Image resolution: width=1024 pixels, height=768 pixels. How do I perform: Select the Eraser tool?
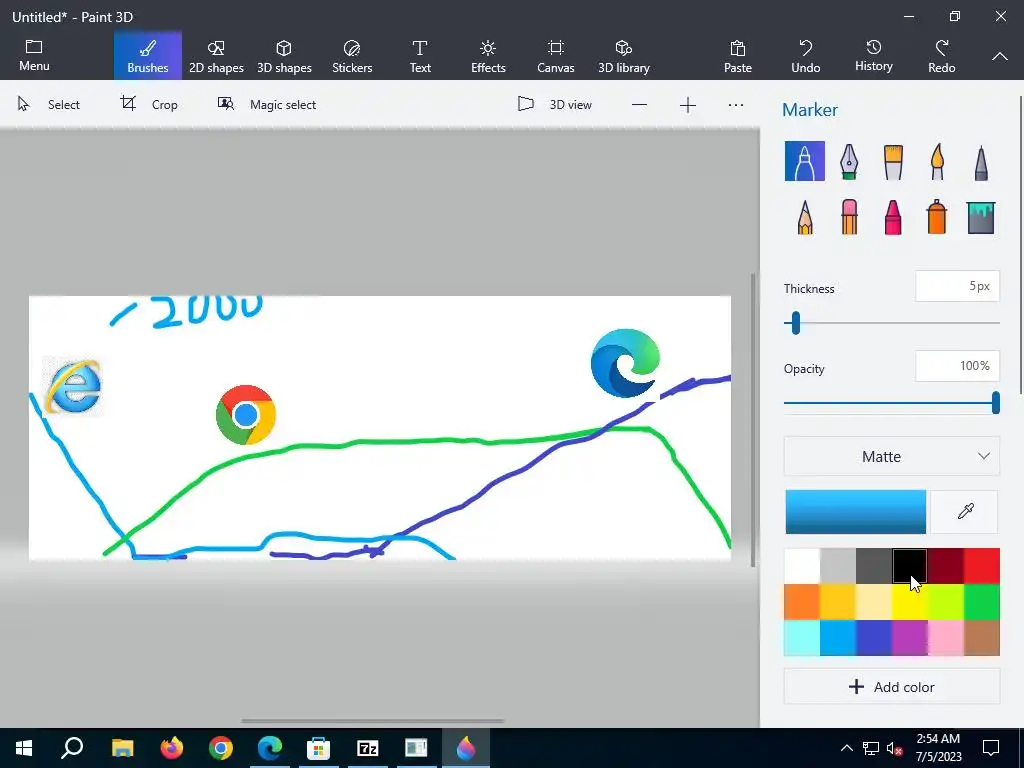click(848, 217)
